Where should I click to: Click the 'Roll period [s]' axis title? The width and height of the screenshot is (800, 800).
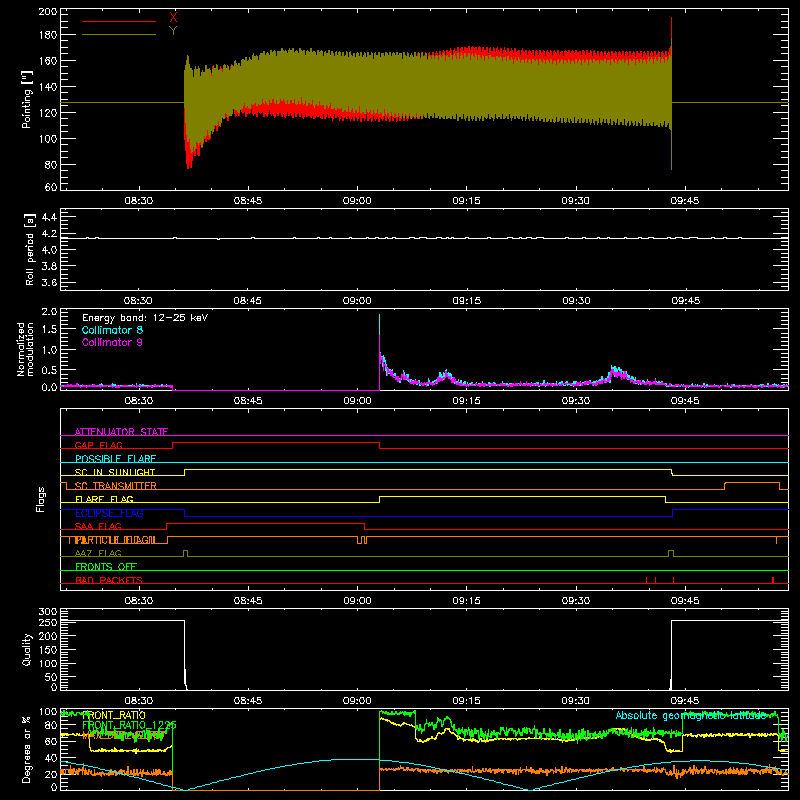(x=30, y=249)
